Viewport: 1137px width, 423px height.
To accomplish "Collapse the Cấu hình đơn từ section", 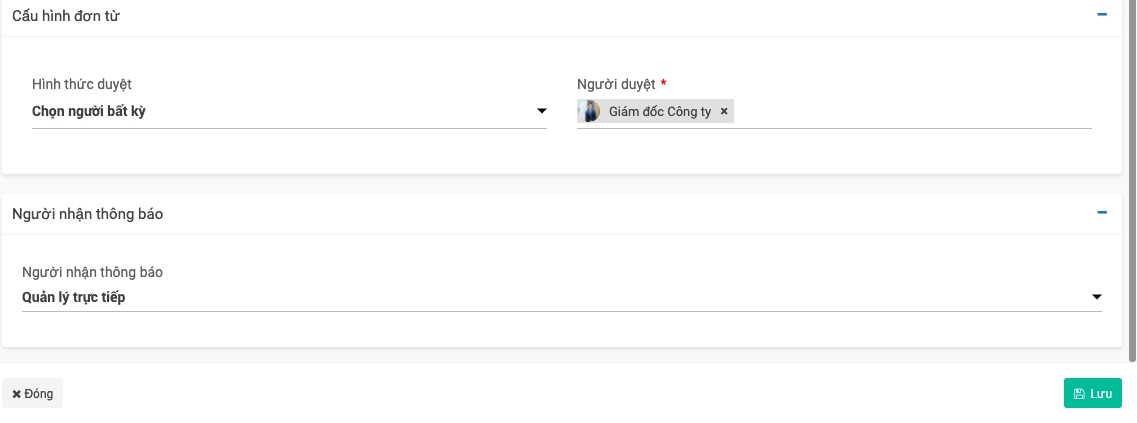I will tap(1102, 15).
